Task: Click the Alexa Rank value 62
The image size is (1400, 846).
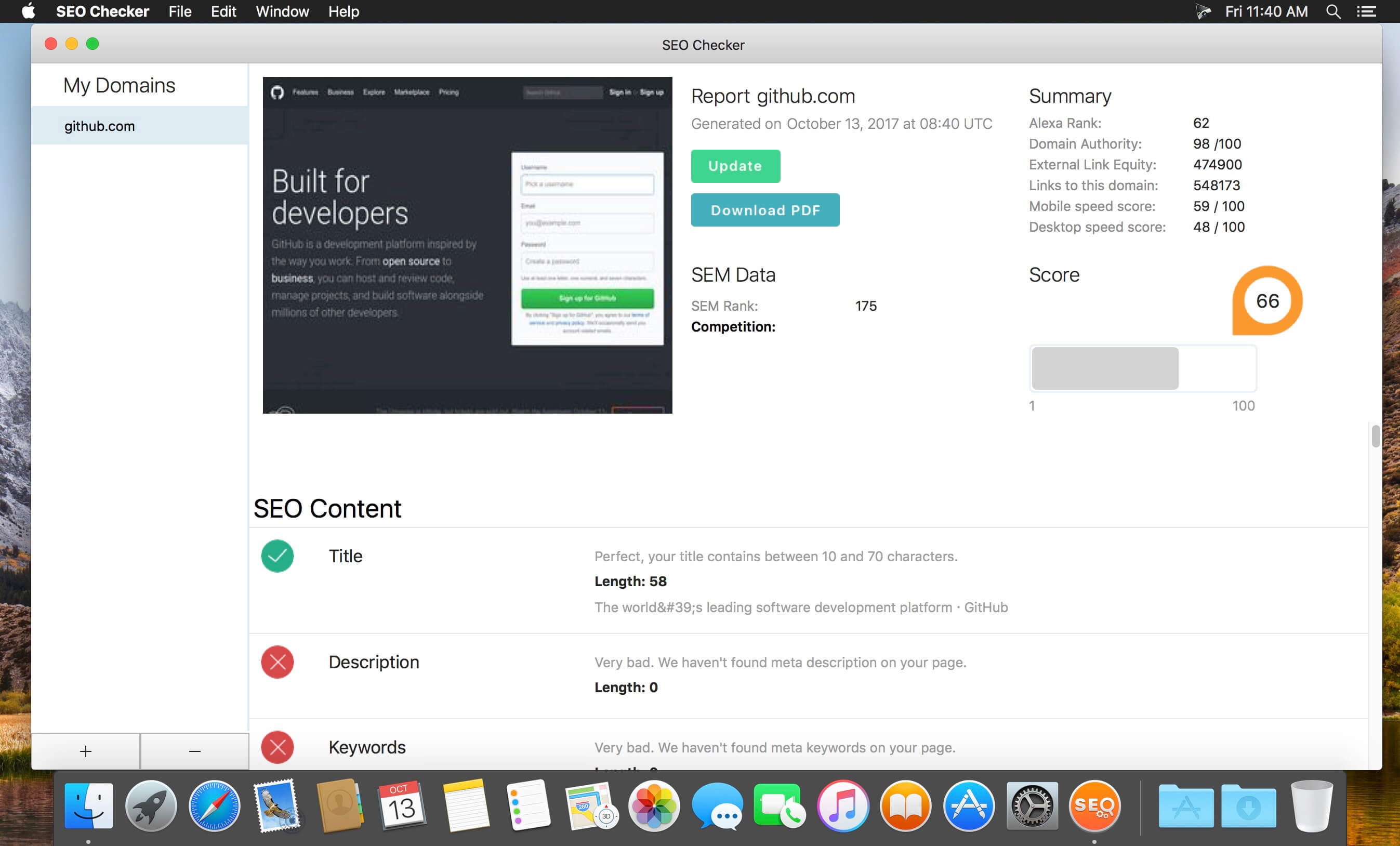Action: (1200, 123)
